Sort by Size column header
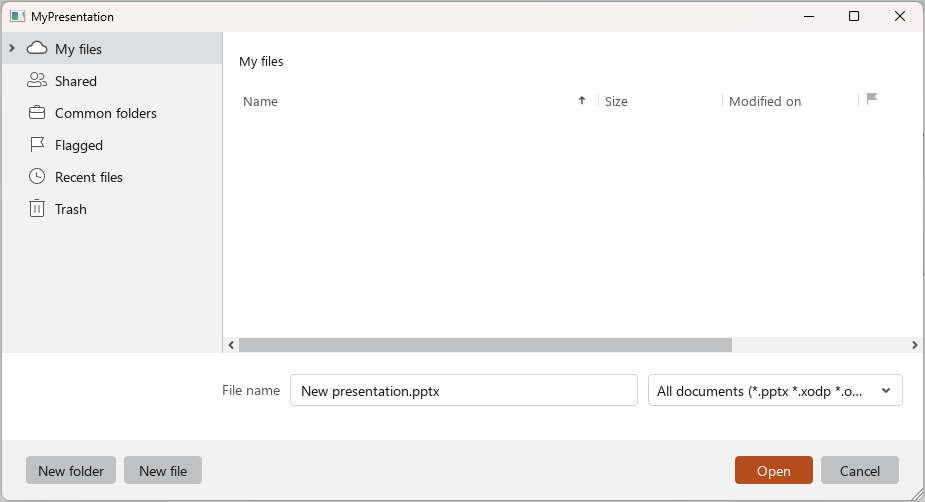The height and width of the screenshot is (502, 925). point(616,101)
